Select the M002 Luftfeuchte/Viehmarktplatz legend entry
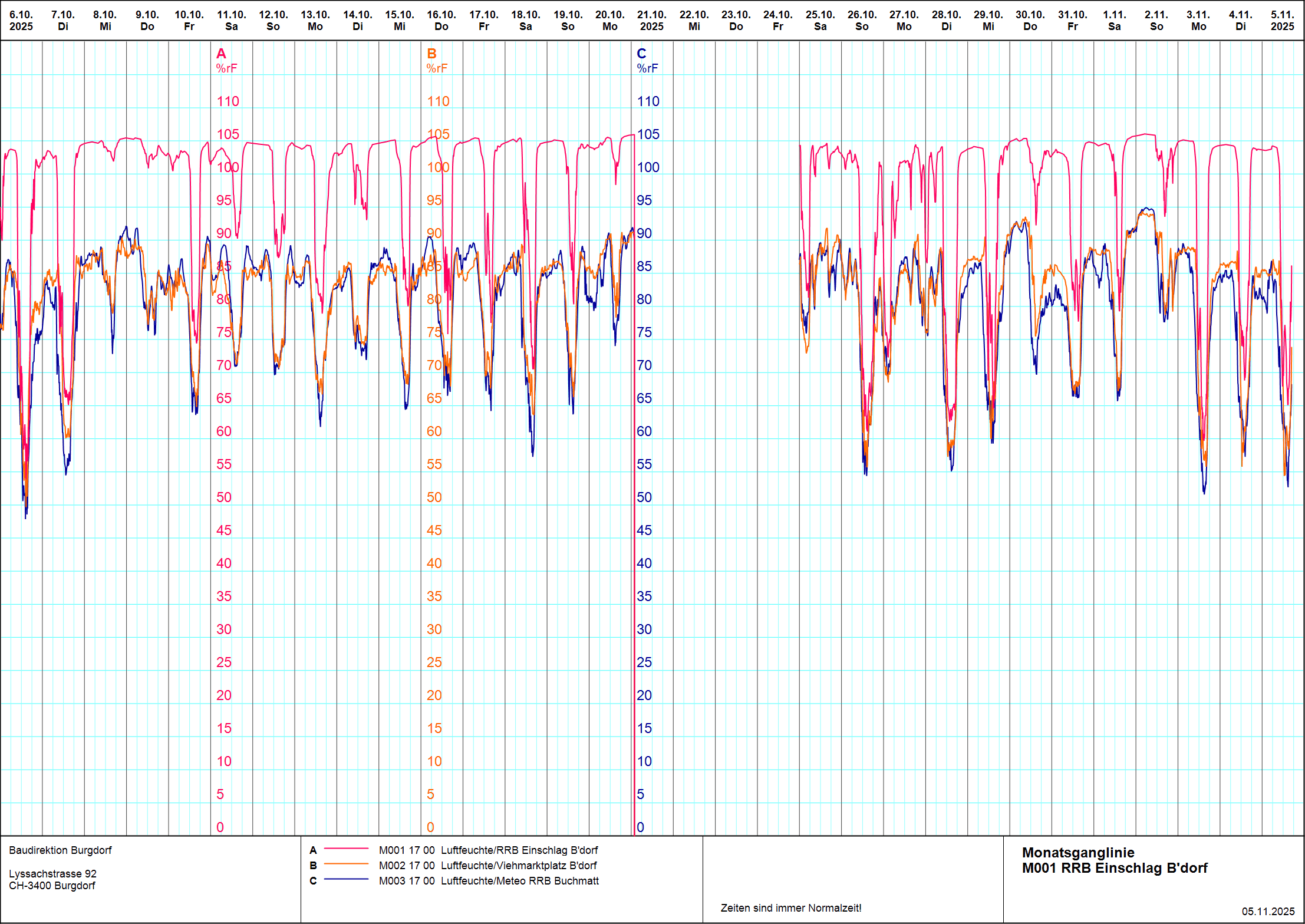1305x924 pixels. [487, 866]
